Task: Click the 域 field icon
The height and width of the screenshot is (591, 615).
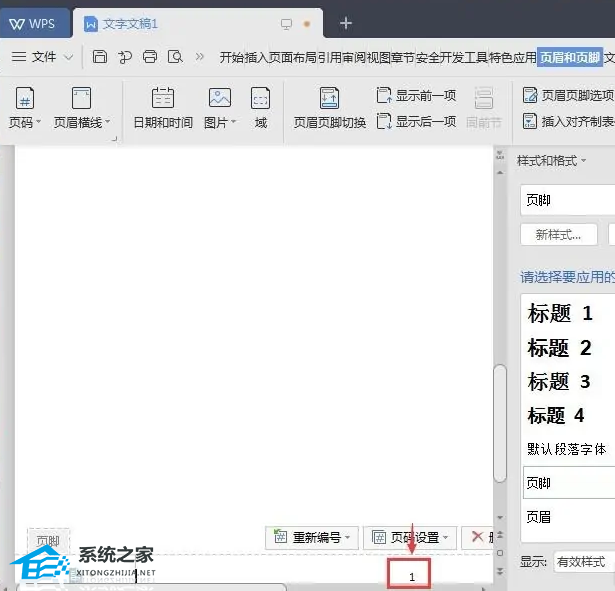Action: 260,99
